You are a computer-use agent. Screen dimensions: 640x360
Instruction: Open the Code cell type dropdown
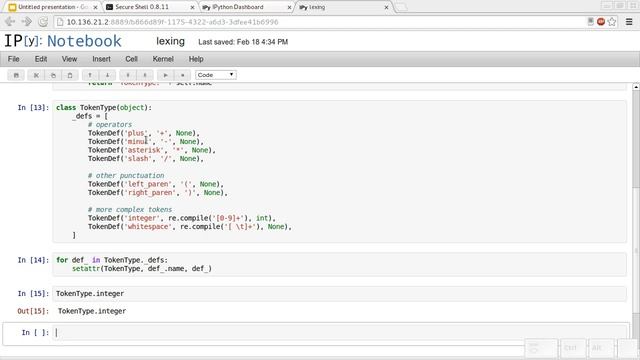click(x=216, y=75)
